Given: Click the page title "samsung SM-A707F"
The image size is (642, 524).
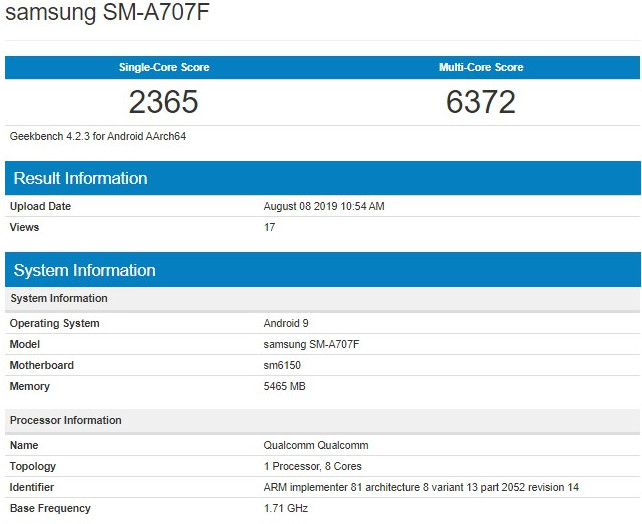Looking at the screenshot, I should 107,11.
